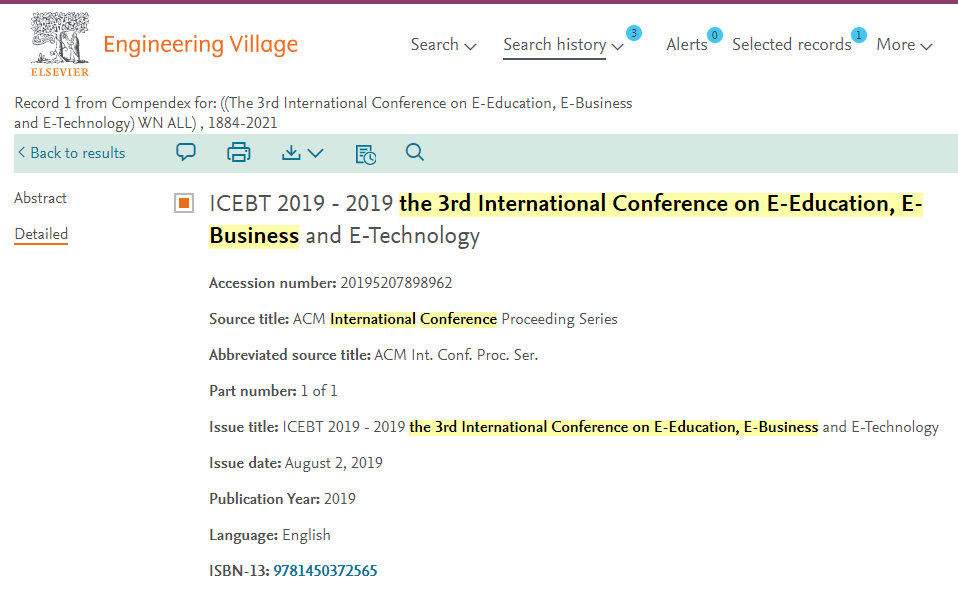Image resolution: width=958 pixels, height=600 pixels.
Task: Open Search history menu
Action: point(555,45)
